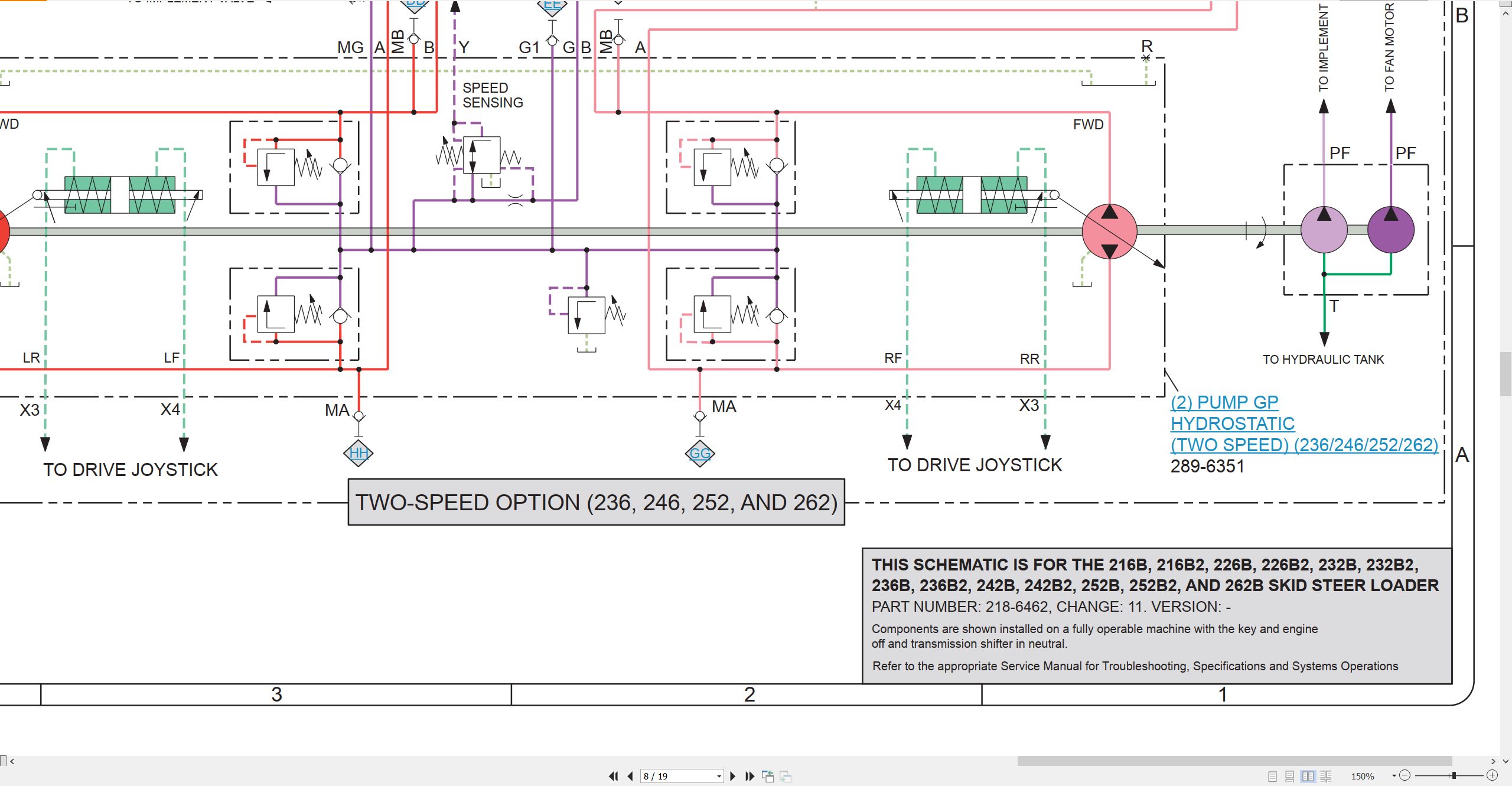Click the horizontal scrollbar thumb
Screen dimensions: 1512x786
(1234, 761)
